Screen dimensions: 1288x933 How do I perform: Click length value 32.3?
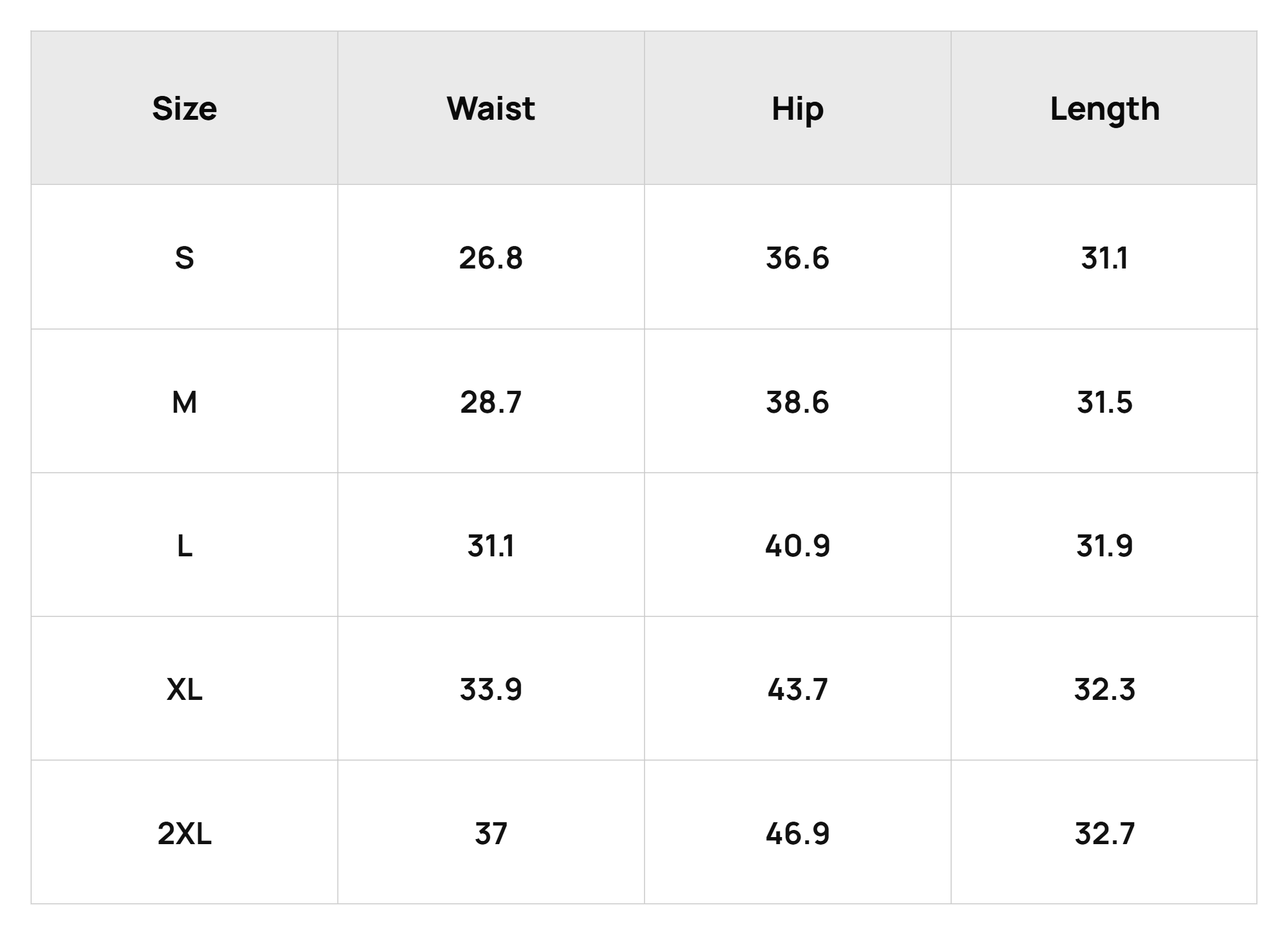coord(1104,689)
